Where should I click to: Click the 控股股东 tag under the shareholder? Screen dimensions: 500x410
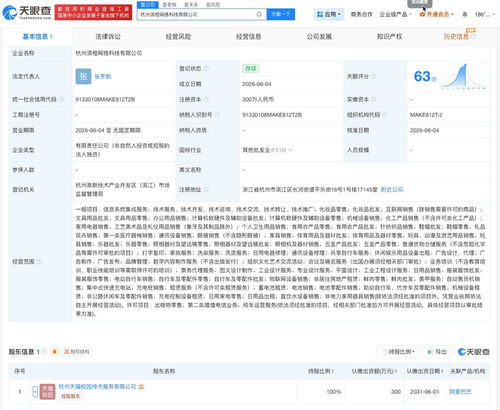(x=71, y=396)
